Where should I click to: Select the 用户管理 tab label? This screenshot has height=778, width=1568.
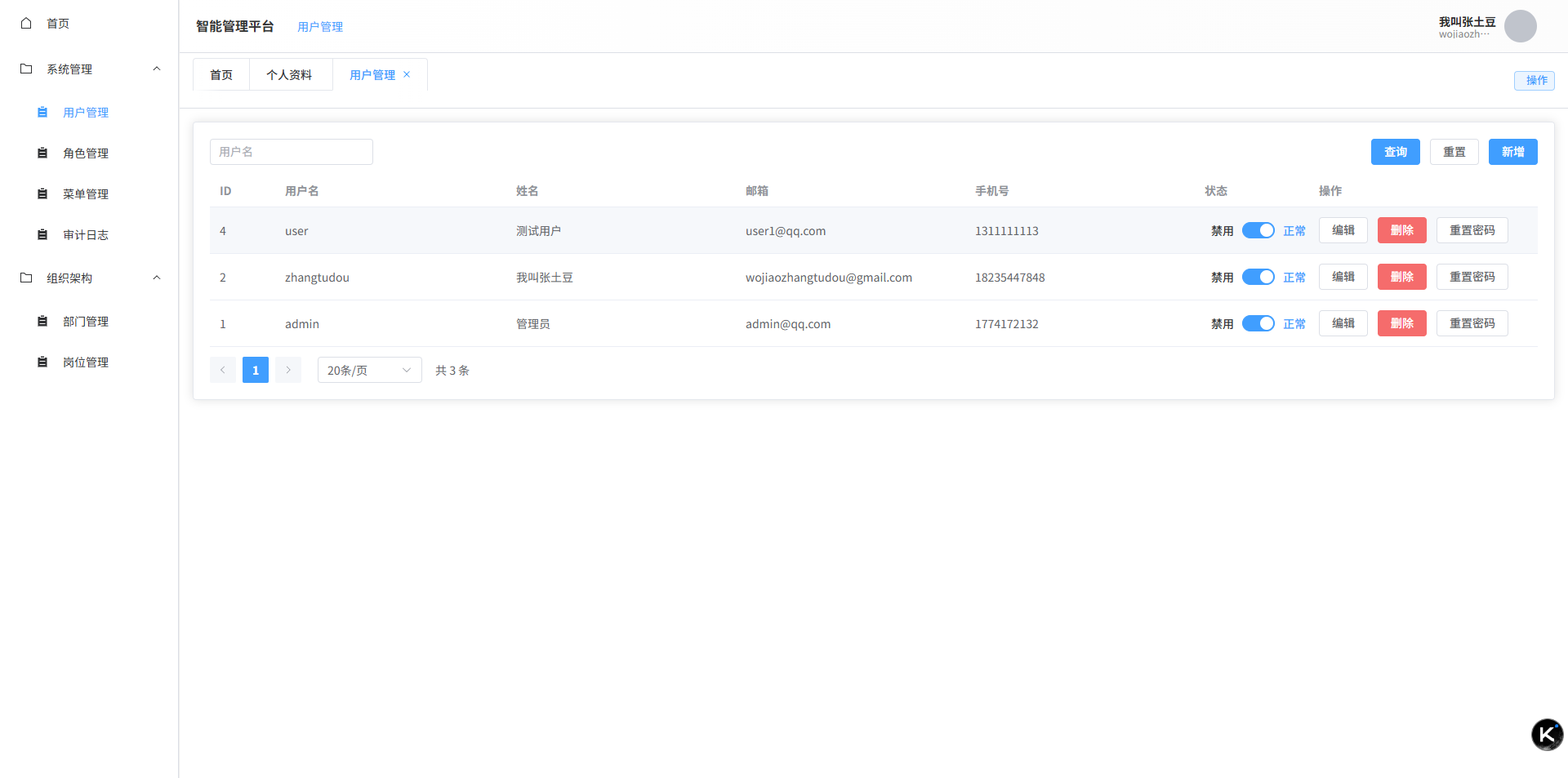click(x=372, y=74)
